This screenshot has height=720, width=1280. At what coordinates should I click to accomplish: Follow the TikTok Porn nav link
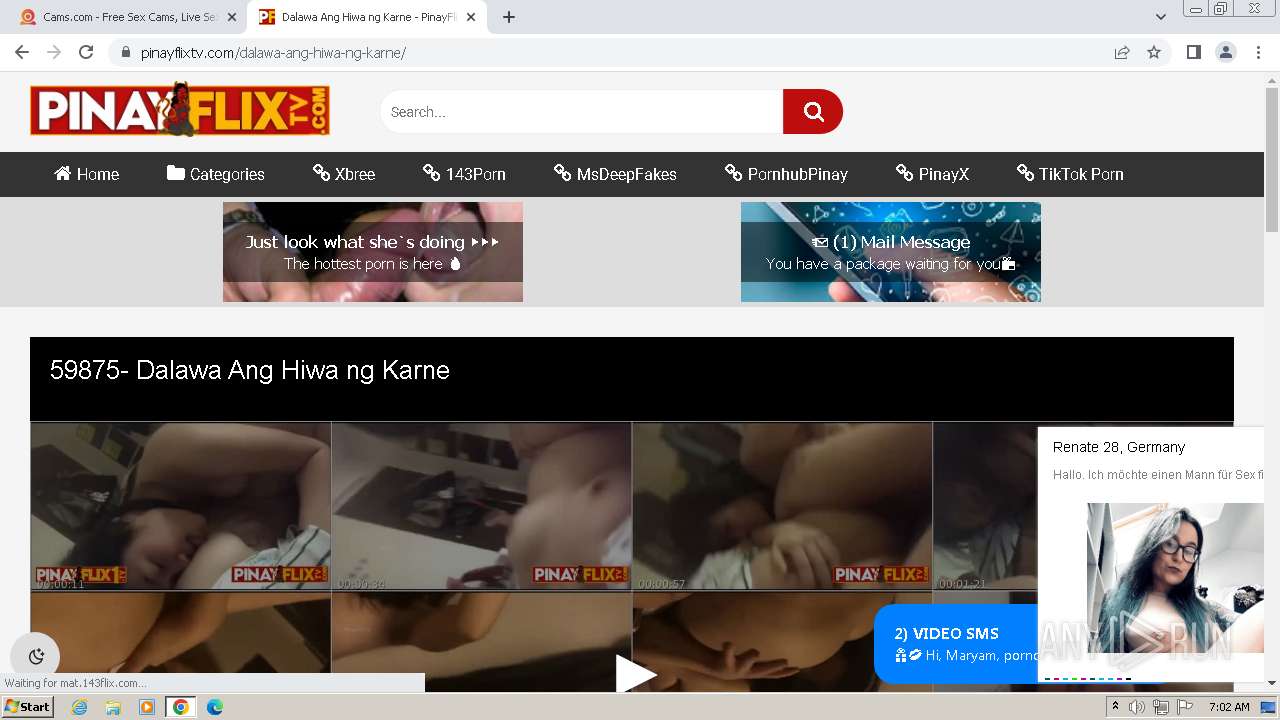point(1069,174)
